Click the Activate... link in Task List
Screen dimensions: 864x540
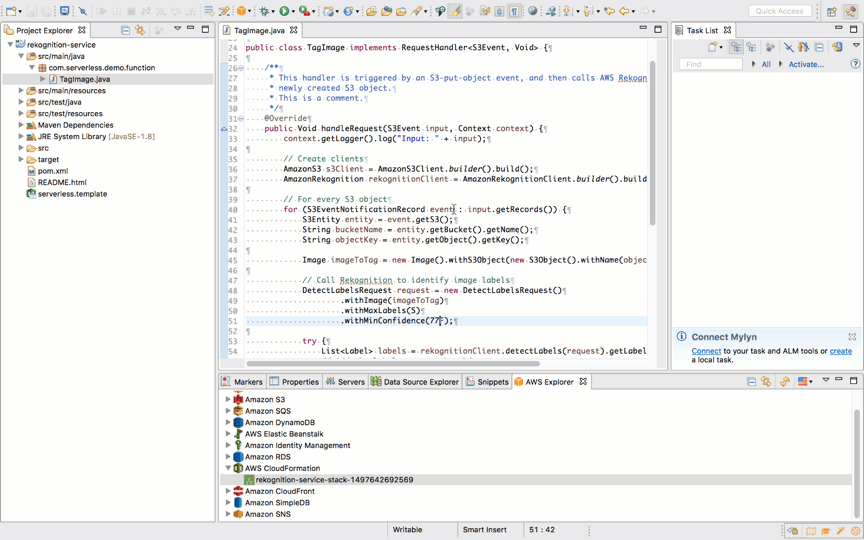coord(806,64)
